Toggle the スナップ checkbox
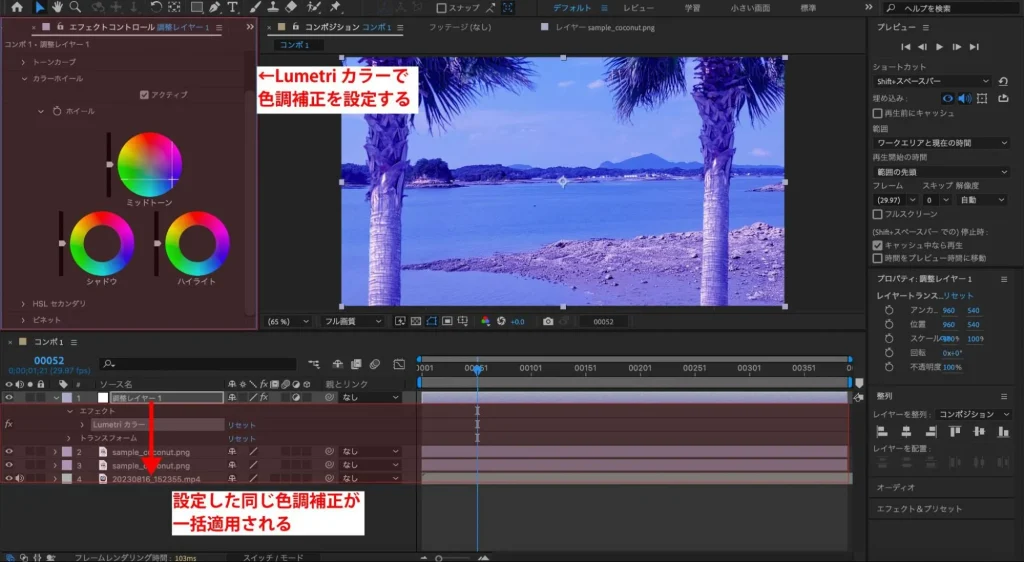Screen dimensions: 1024x562 click(x=441, y=8)
